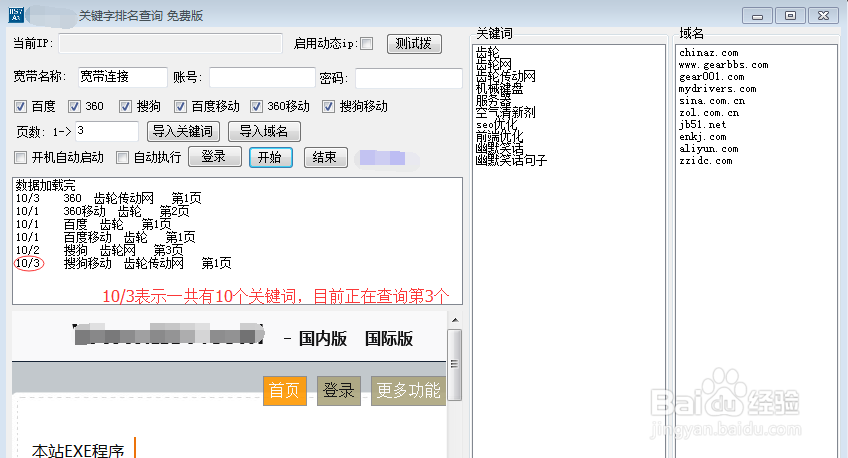Click the 国内版 link
The height and width of the screenshot is (458, 848).
[323, 338]
